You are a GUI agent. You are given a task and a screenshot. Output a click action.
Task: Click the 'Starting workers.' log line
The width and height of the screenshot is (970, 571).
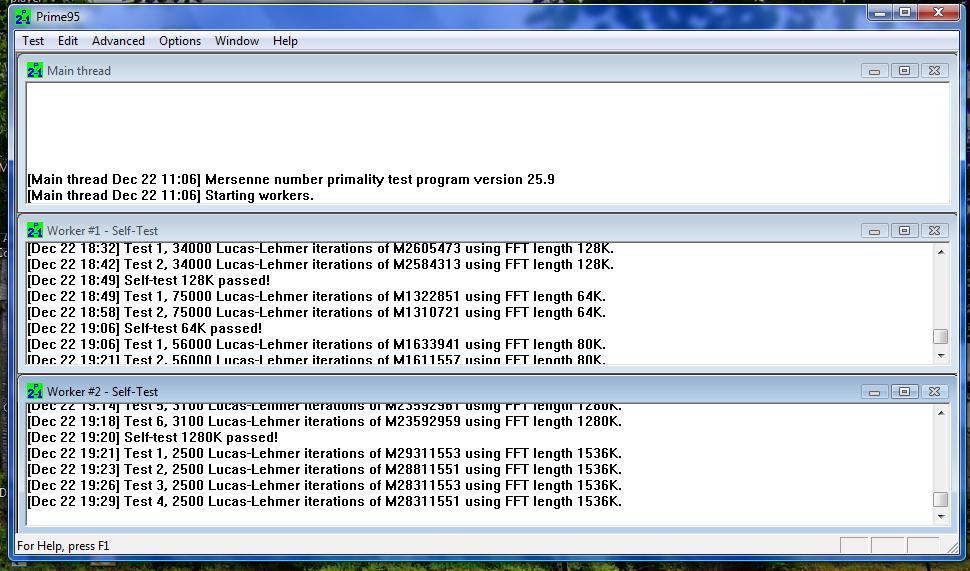(x=171, y=195)
